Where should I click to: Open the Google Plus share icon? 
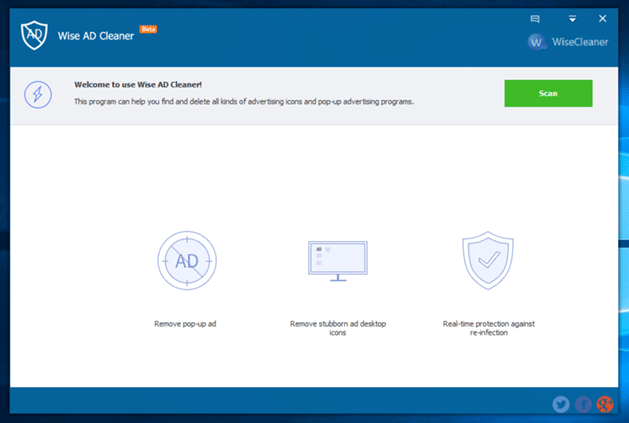click(605, 404)
